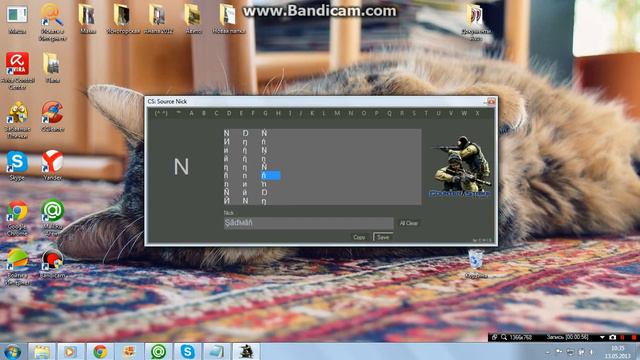Viewport: 640px width, 360px height.
Task: Open Google Chrome desktop shortcut
Action: [x=17, y=218]
